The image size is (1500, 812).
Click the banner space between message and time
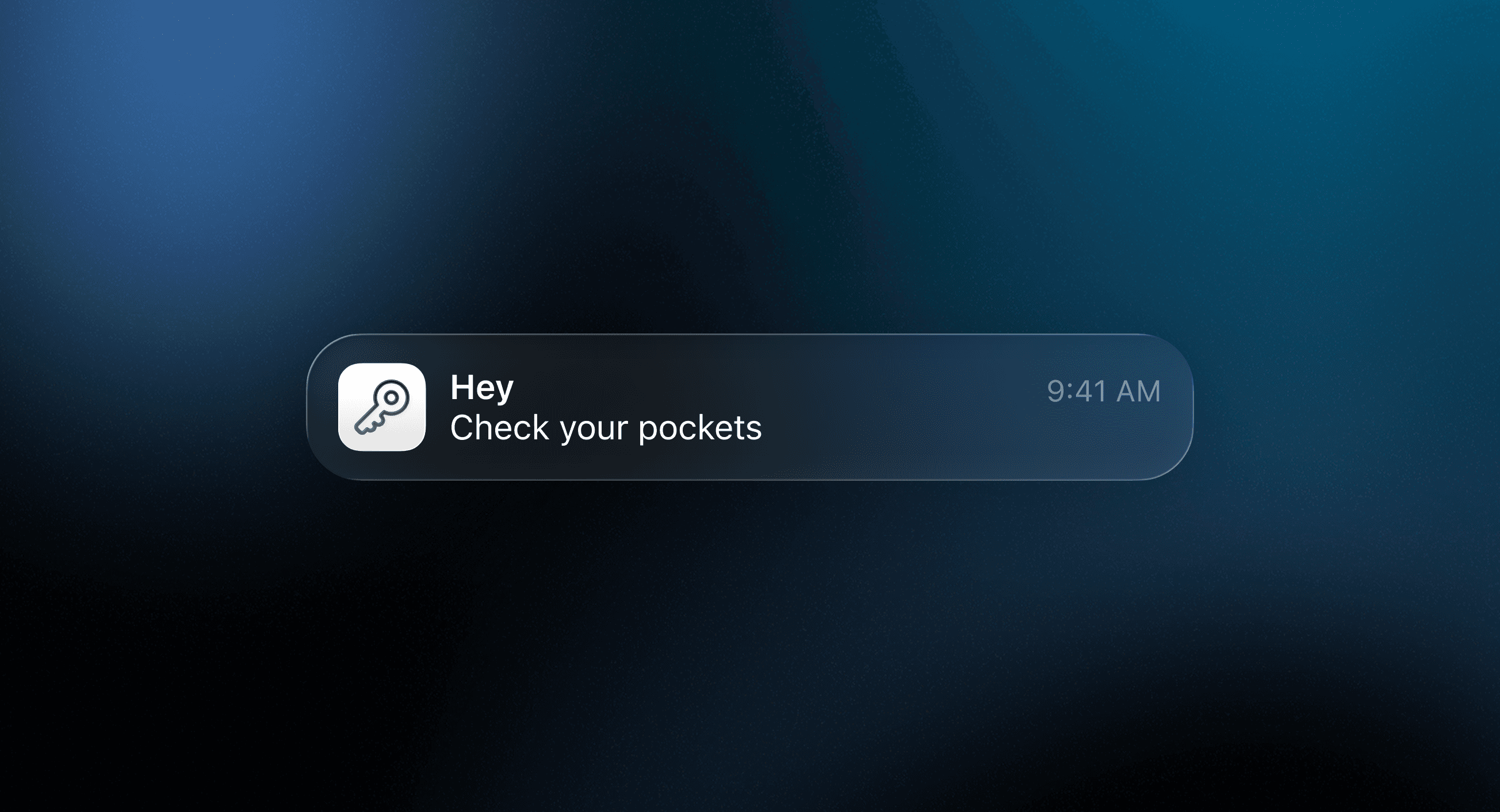[902, 408]
